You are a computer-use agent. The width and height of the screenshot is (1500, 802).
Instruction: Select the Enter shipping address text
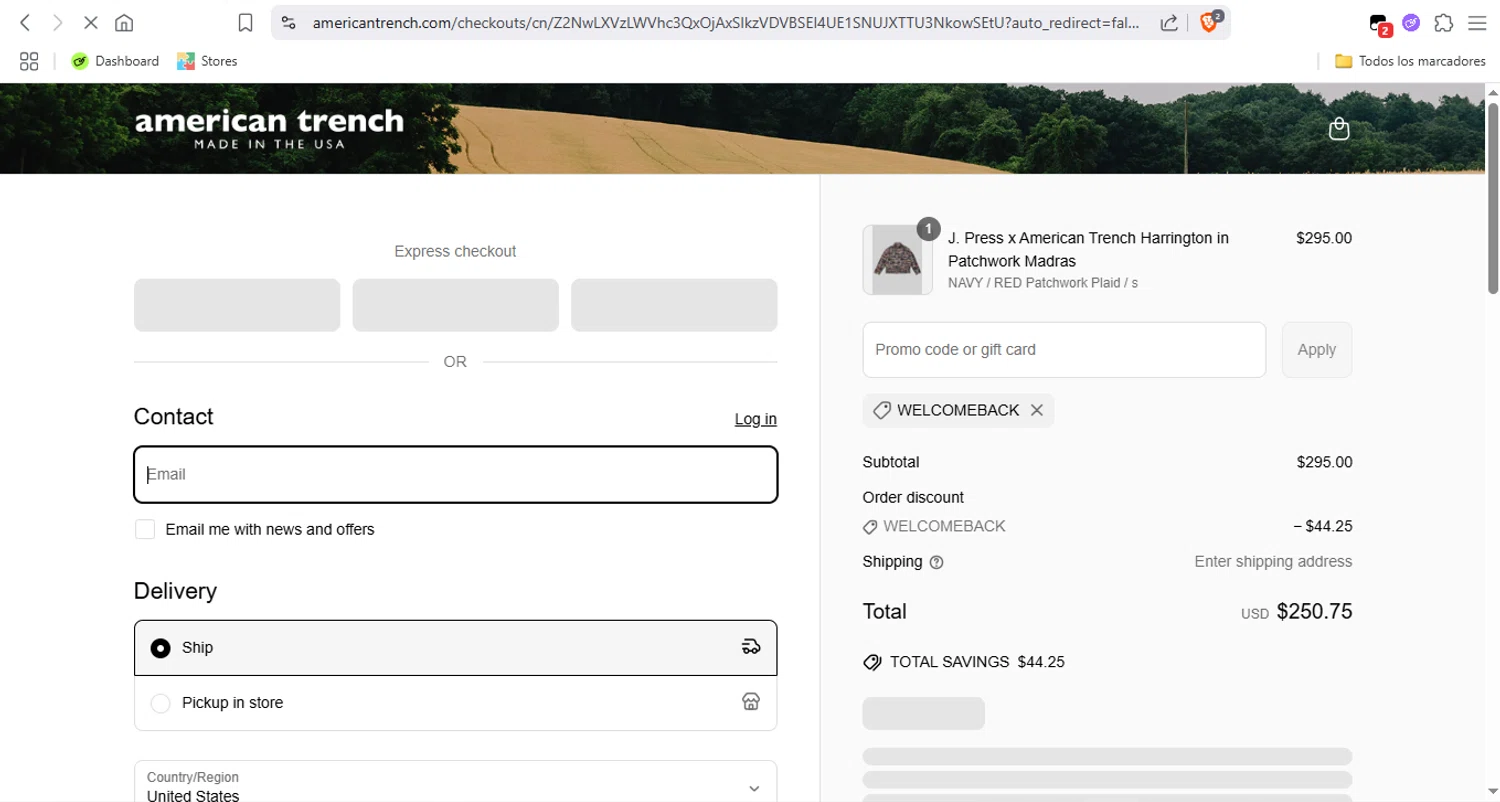click(x=1273, y=562)
